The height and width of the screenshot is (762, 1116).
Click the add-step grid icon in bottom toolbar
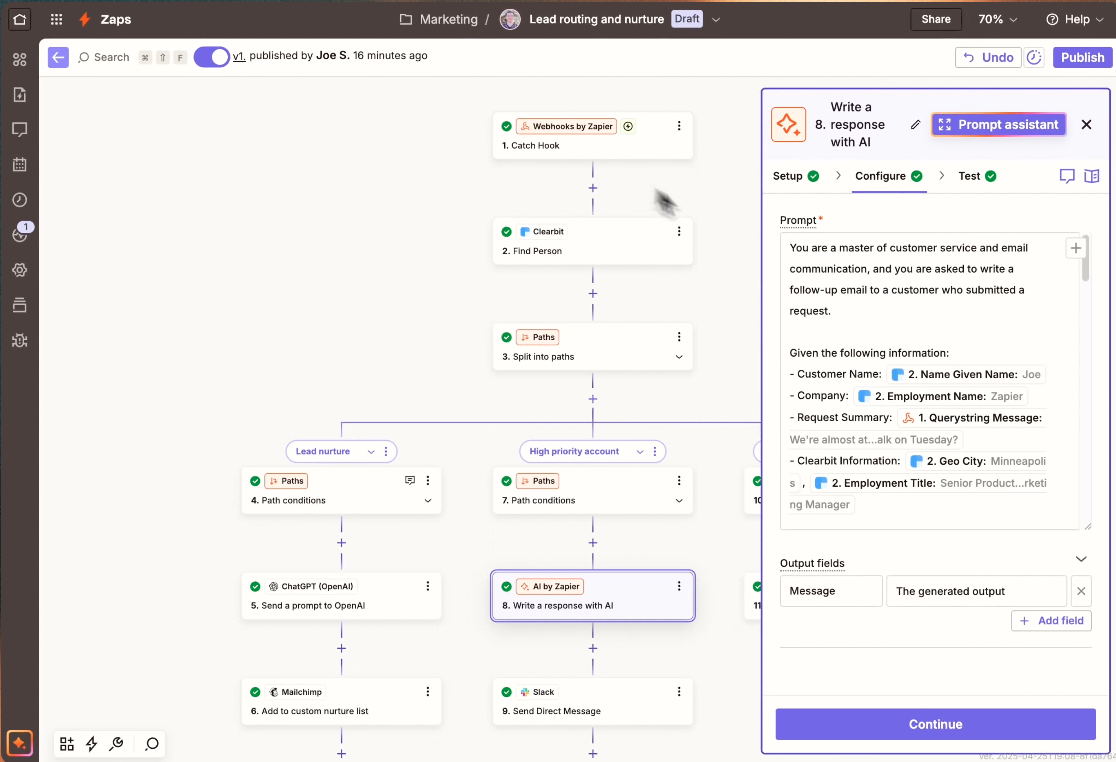click(x=67, y=744)
